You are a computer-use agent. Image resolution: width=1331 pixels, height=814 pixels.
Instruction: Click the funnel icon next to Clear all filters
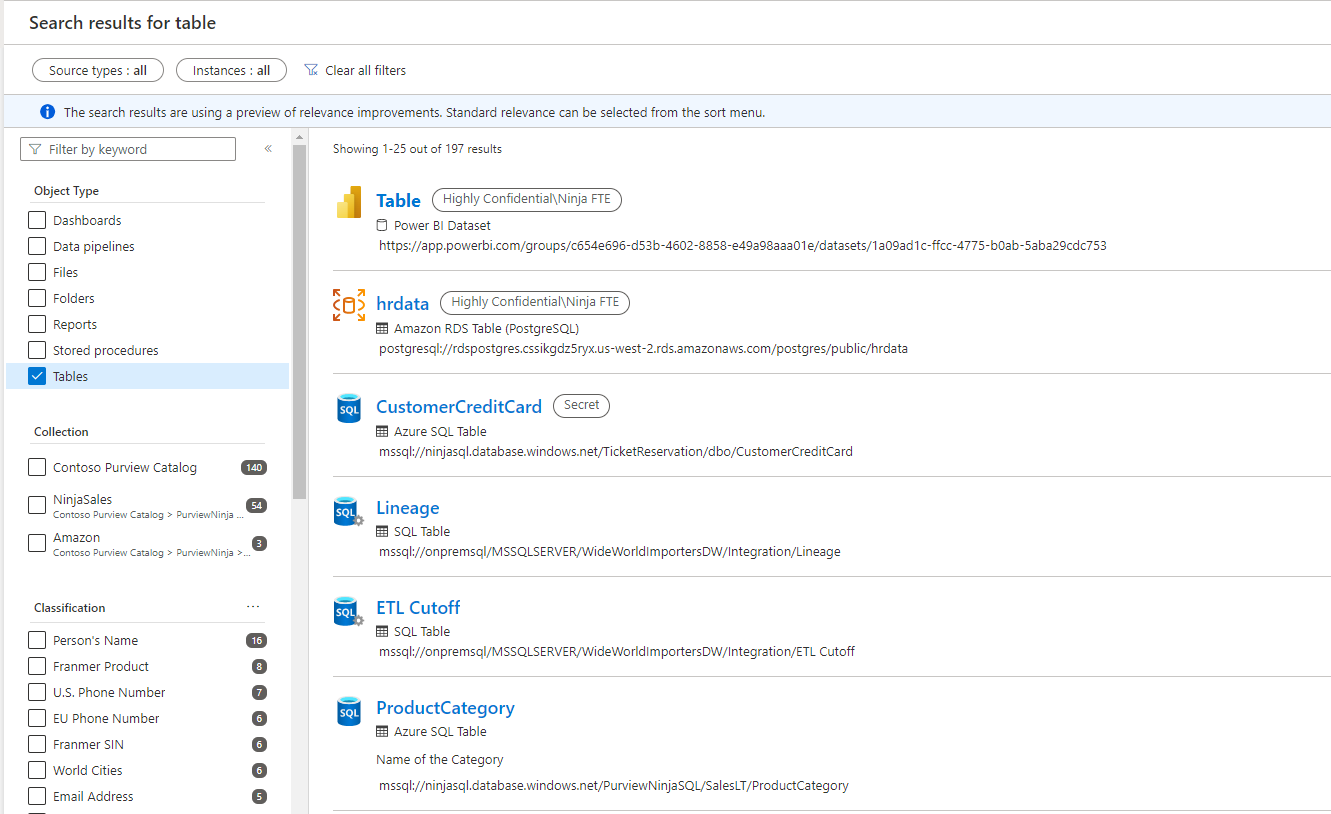click(x=311, y=70)
